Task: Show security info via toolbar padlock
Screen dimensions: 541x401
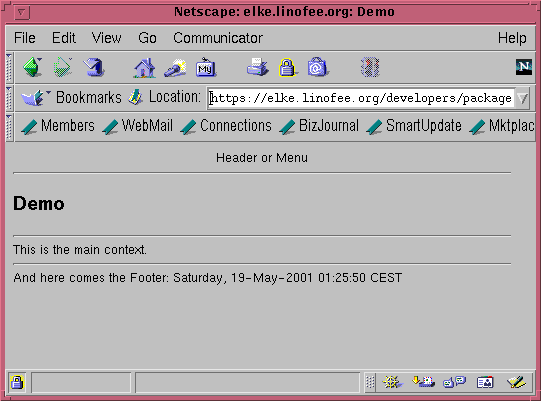Action: (x=287, y=67)
